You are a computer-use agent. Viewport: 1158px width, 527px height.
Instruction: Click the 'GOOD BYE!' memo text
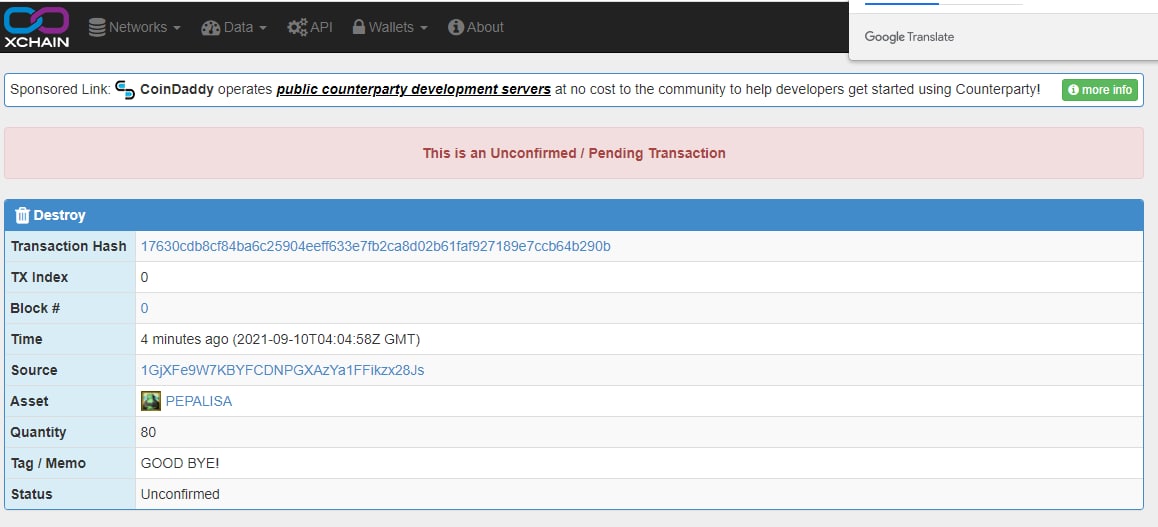pyautogui.click(x=180, y=463)
